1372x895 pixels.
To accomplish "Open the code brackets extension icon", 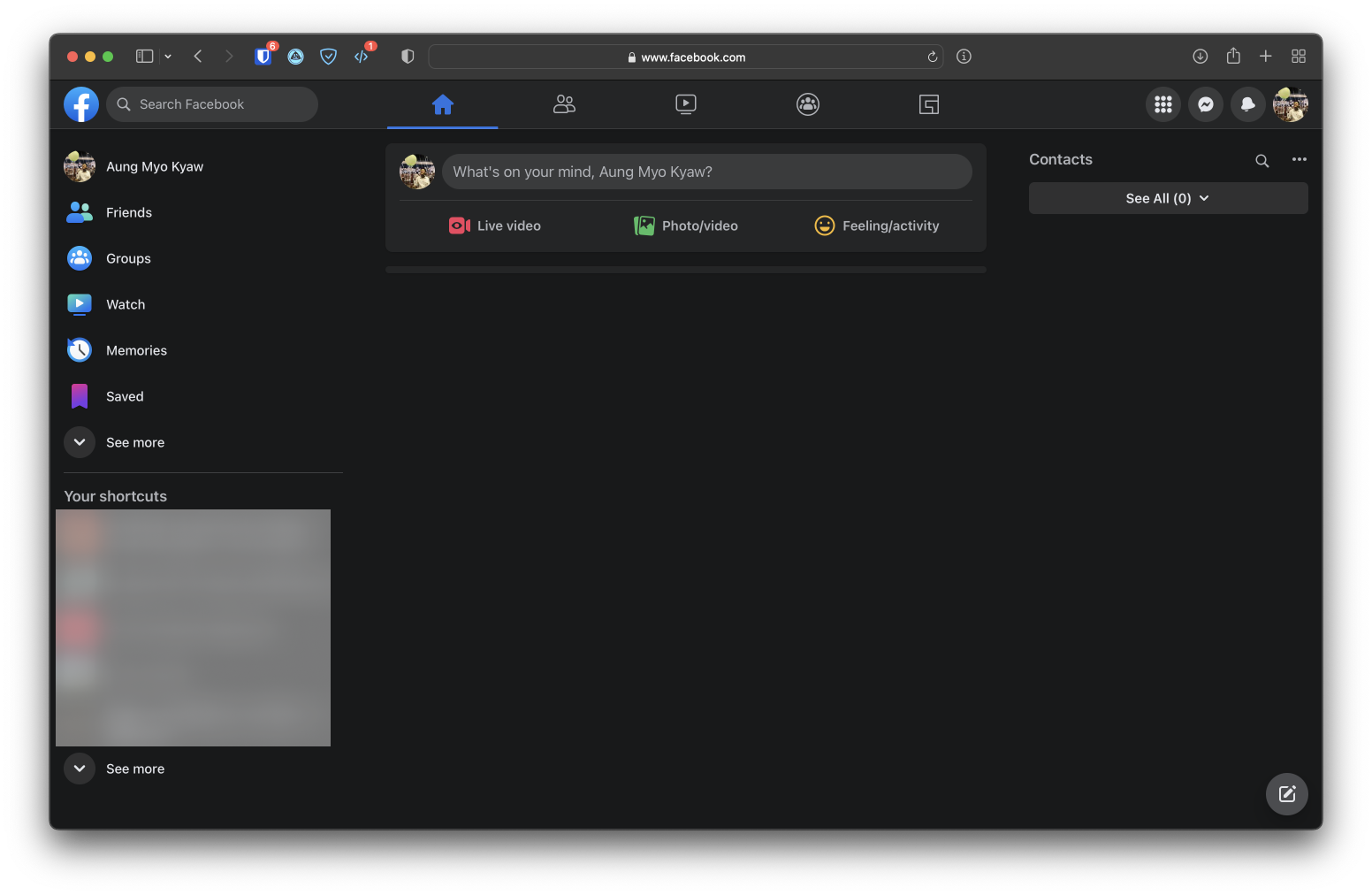I will (x=362, y=57).
